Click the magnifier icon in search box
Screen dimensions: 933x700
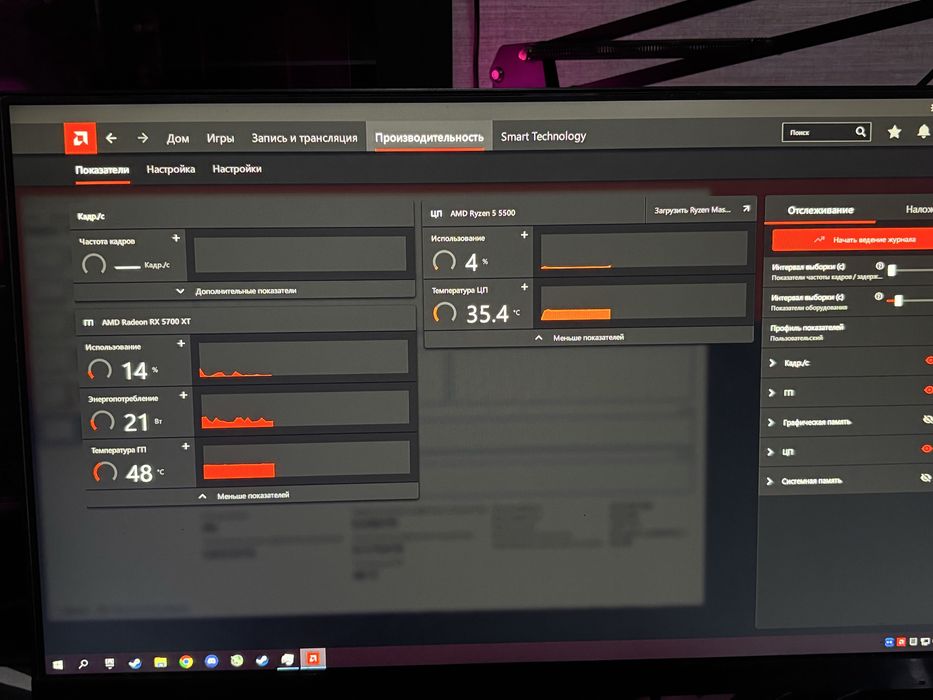pos(860,132)
